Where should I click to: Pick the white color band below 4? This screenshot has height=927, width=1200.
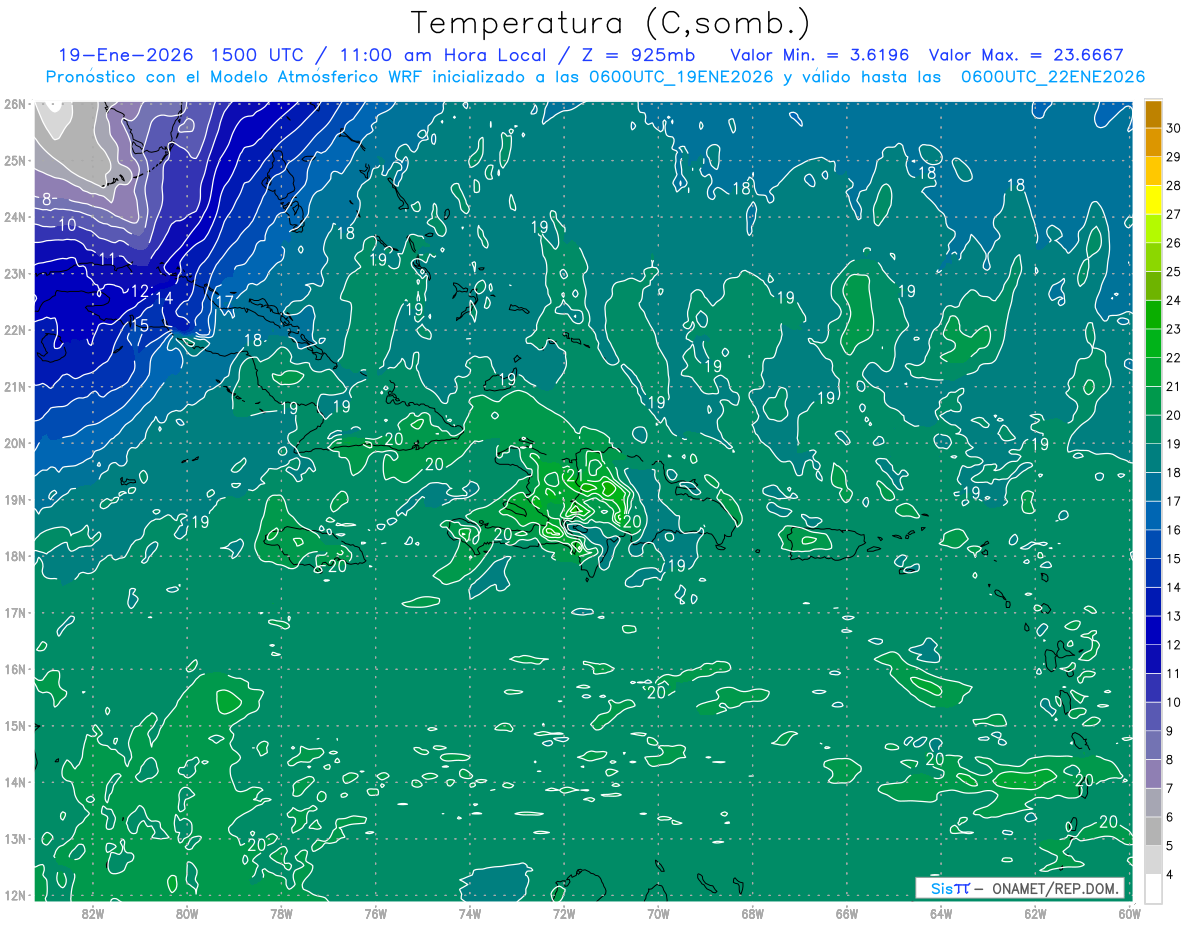coord(1153,888)
